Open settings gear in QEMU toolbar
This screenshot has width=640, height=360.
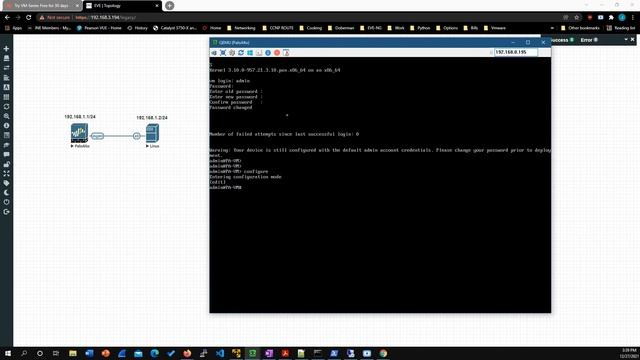pos(232,53)
